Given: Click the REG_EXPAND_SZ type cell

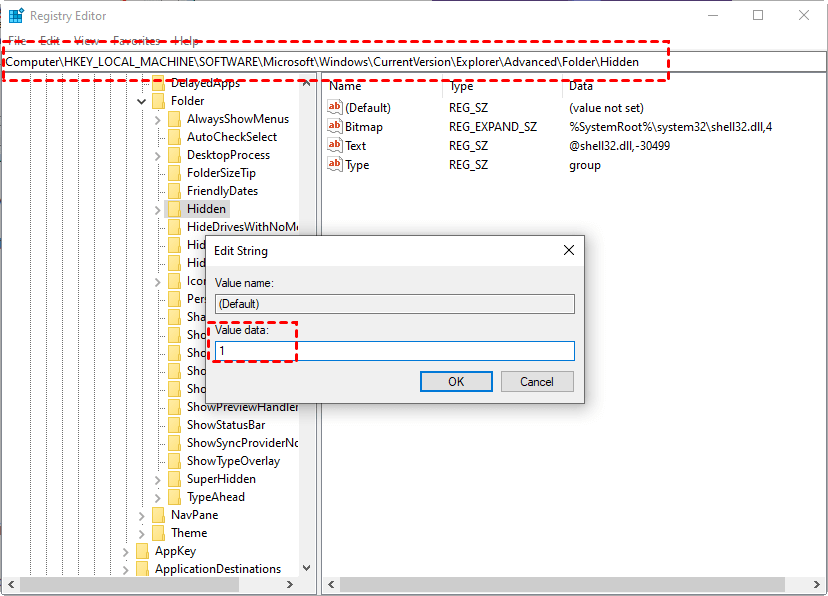Looking at the screenshot, I should (493, 127).
